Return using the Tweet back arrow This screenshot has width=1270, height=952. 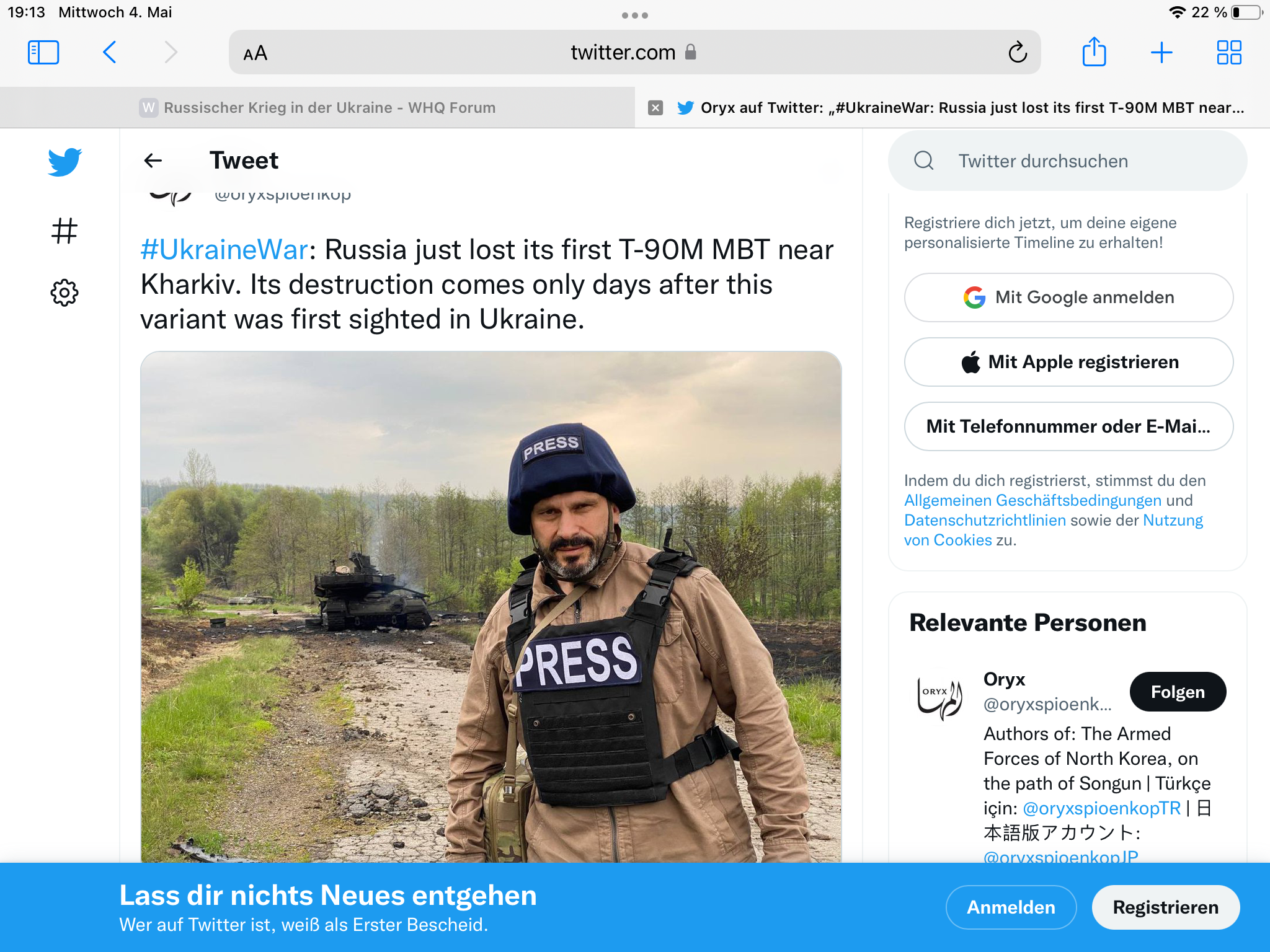tap(153, 161)
